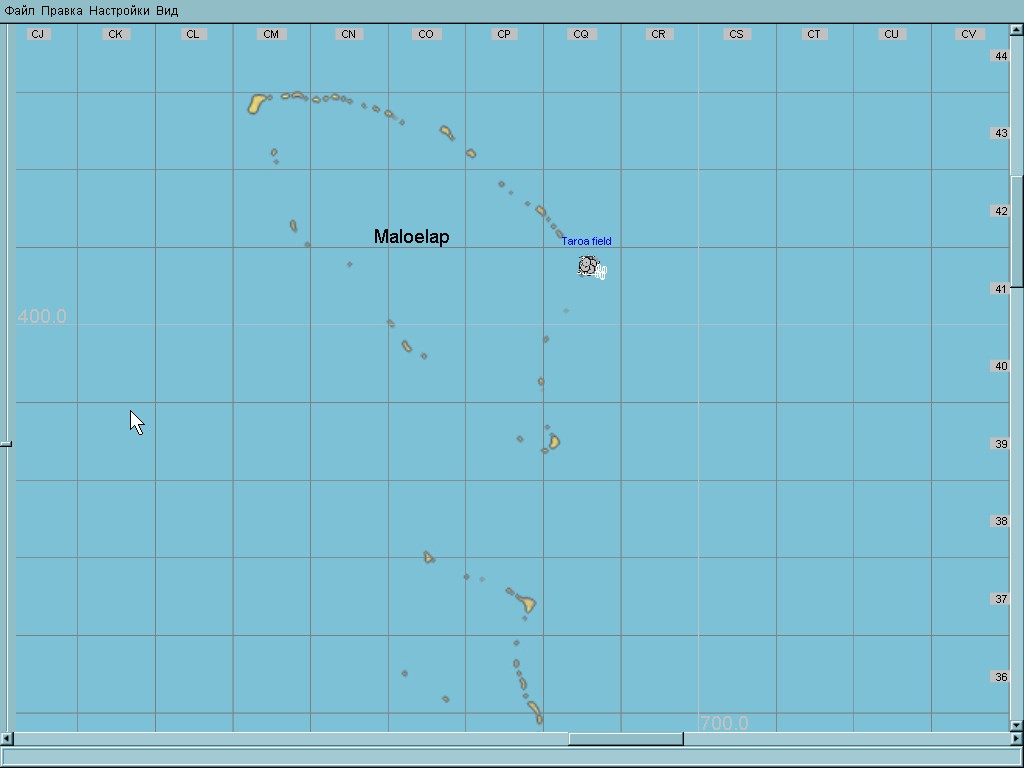Click column header CL
This screenshot has width=1024, height=768.
pos(193,34)
